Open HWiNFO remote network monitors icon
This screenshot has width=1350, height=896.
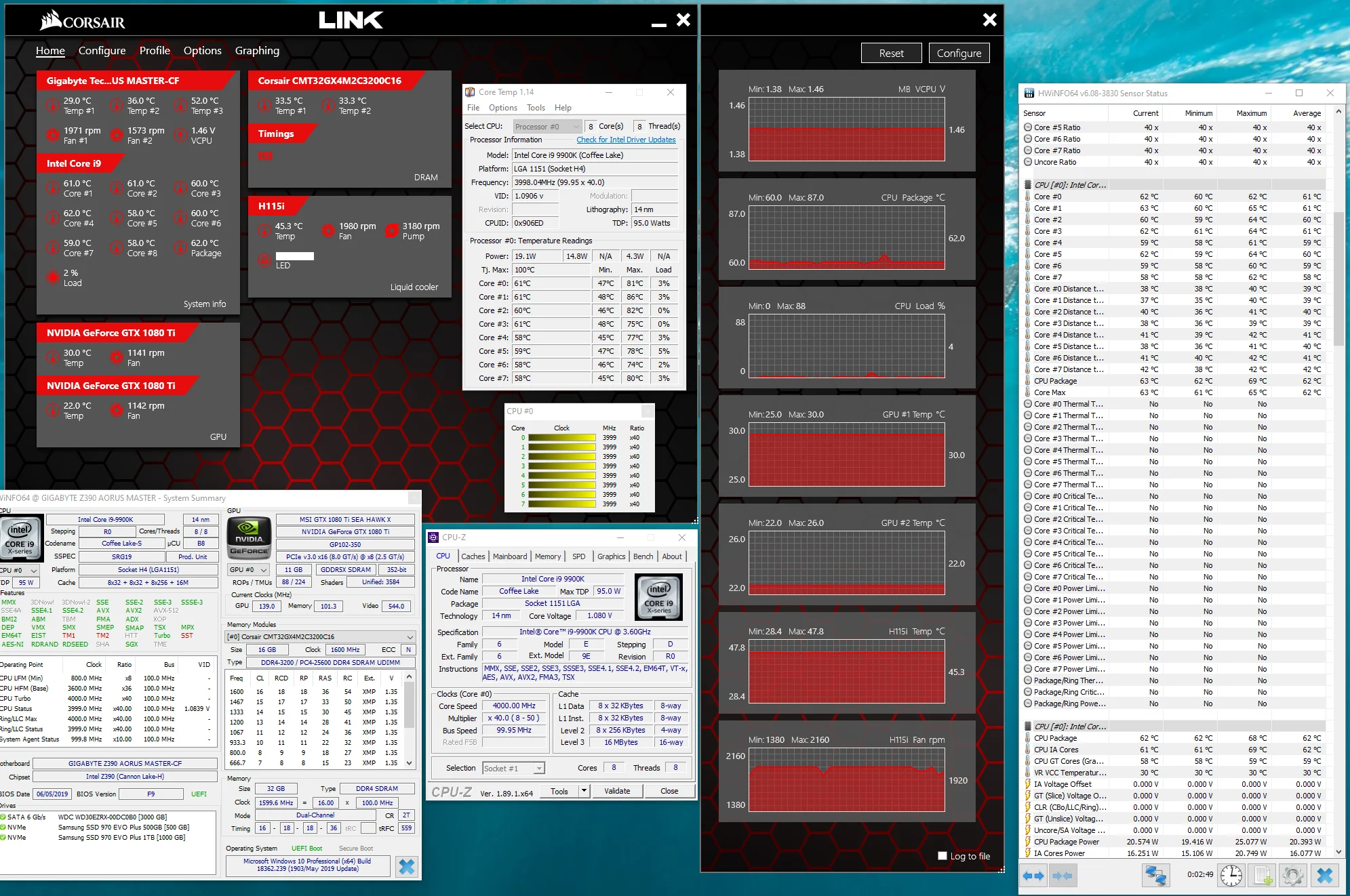(1155, 876)
